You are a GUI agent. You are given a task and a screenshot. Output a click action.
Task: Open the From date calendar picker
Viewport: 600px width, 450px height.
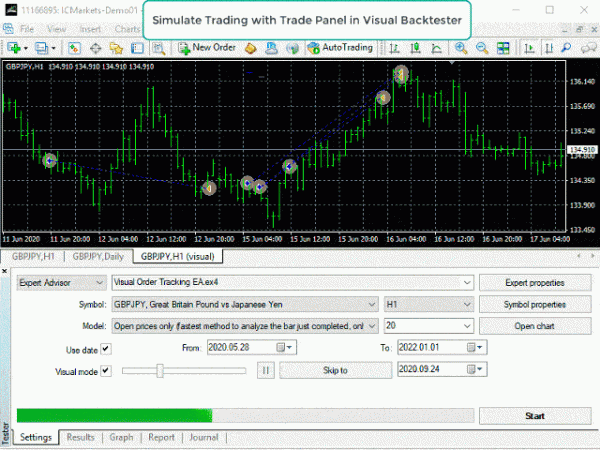pos(290,348)
